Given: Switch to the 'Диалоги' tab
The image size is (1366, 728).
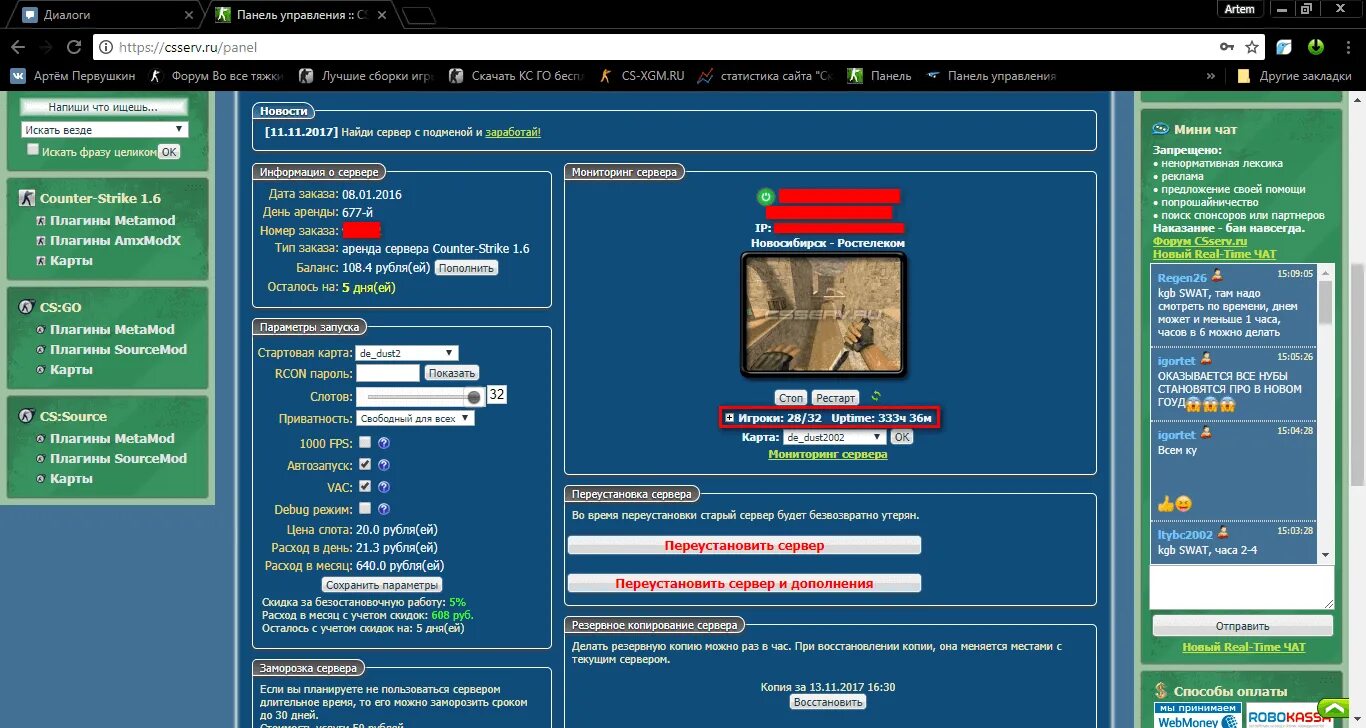Looking at the screenshot, I should click(x=100, y=15).
